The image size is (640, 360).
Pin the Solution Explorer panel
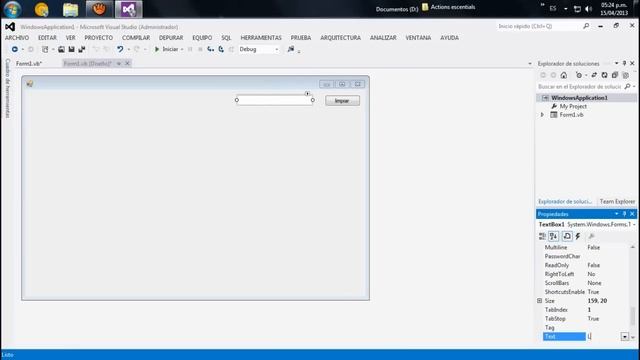coord(624,63)
